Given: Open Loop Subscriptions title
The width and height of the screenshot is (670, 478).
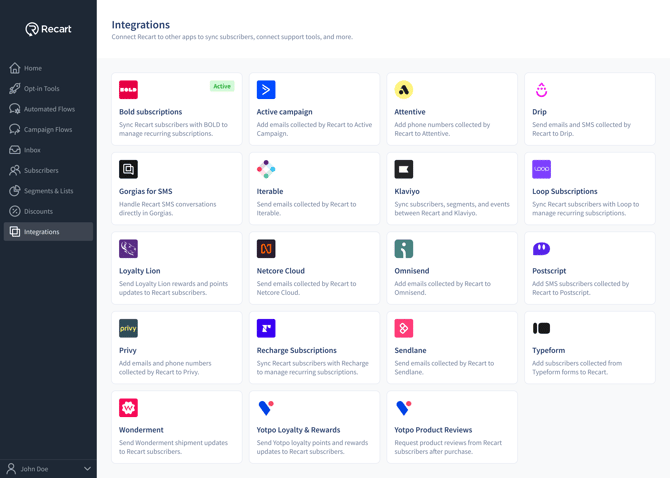Looking at the screenshot, I should (x=565, y=191).
